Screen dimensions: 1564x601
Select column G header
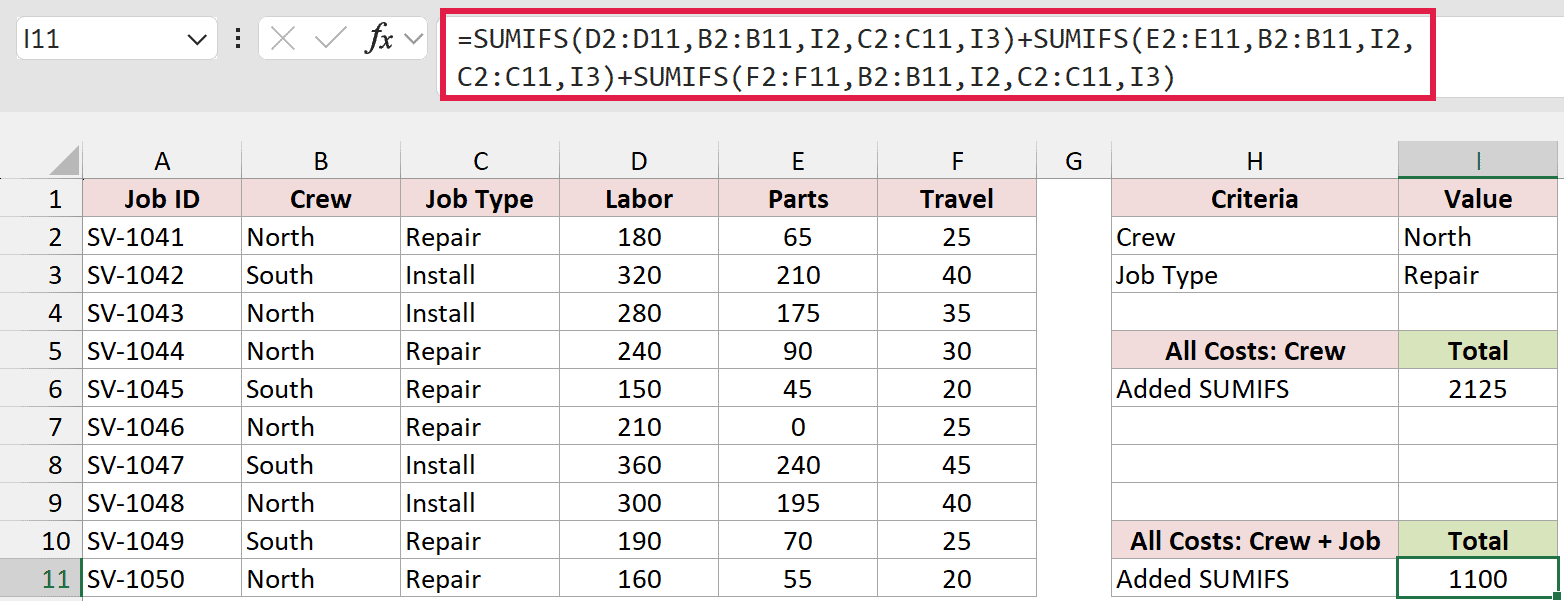click(x=1074, y=161)
